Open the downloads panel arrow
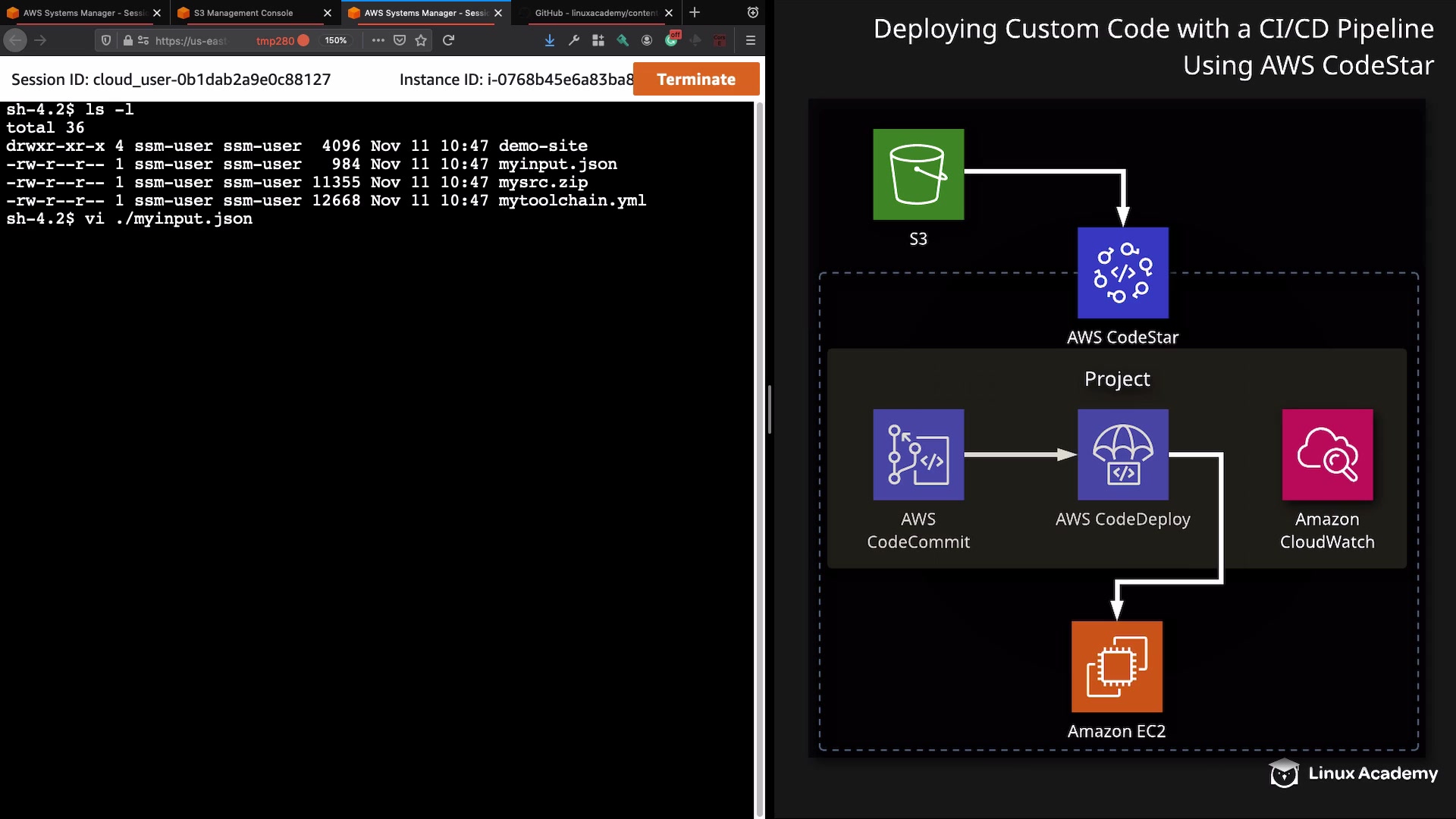Screen dimensions: 1456x819 (550, 40)
